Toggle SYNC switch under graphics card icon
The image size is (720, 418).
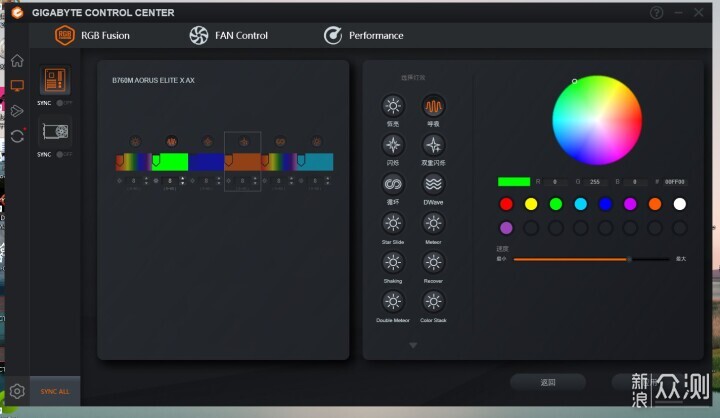(64, 154)
